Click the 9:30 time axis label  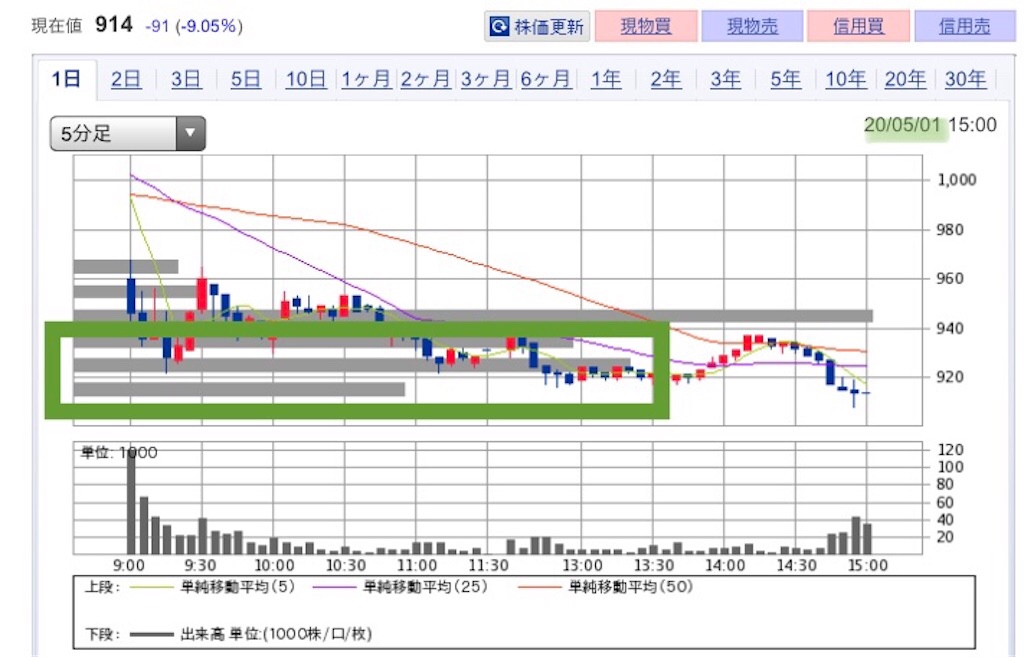click(x=200, y=565)
